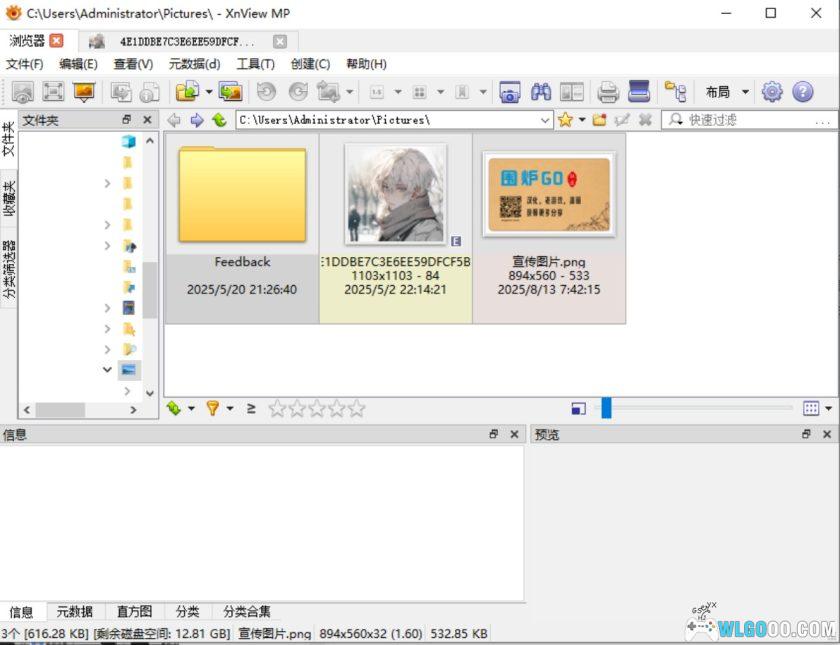Image resolution: width=840 pixels, height=645 pixels.
Task: Open the full screen view icon
Action: 52,92
